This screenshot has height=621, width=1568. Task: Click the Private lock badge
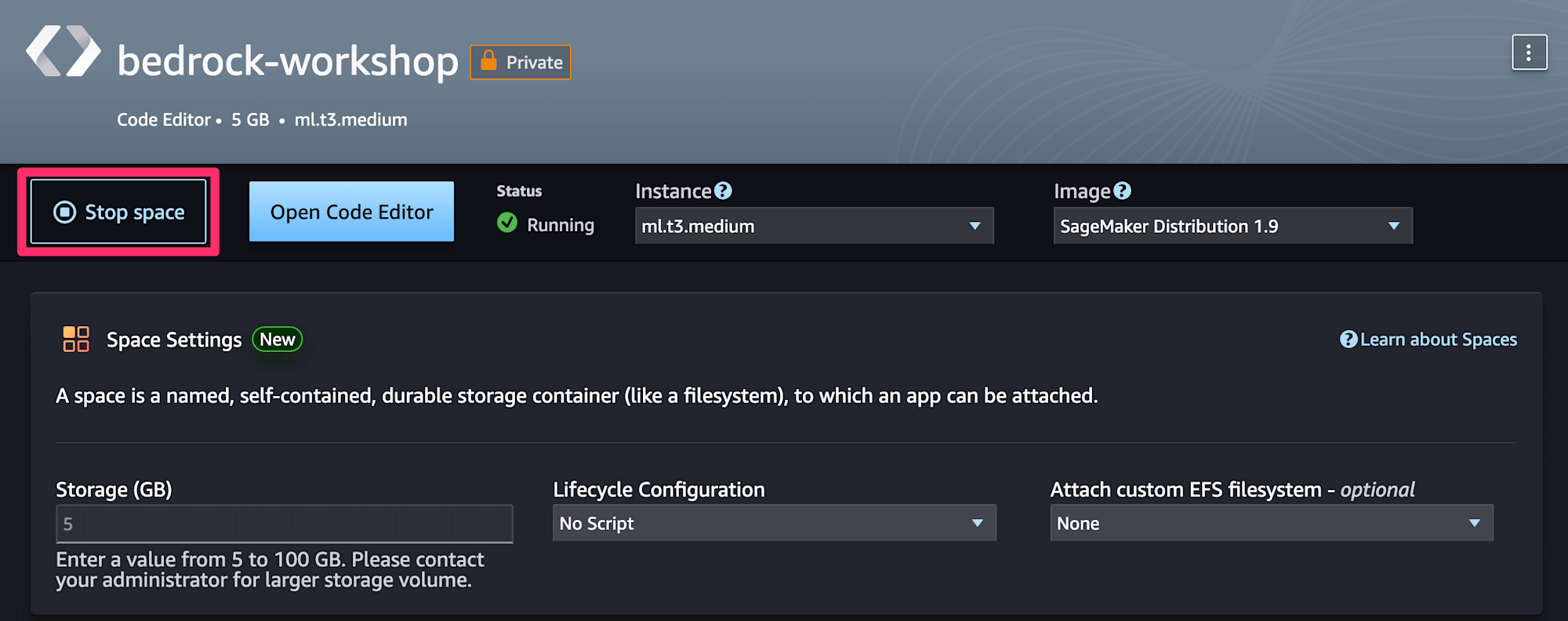[521, 62]
